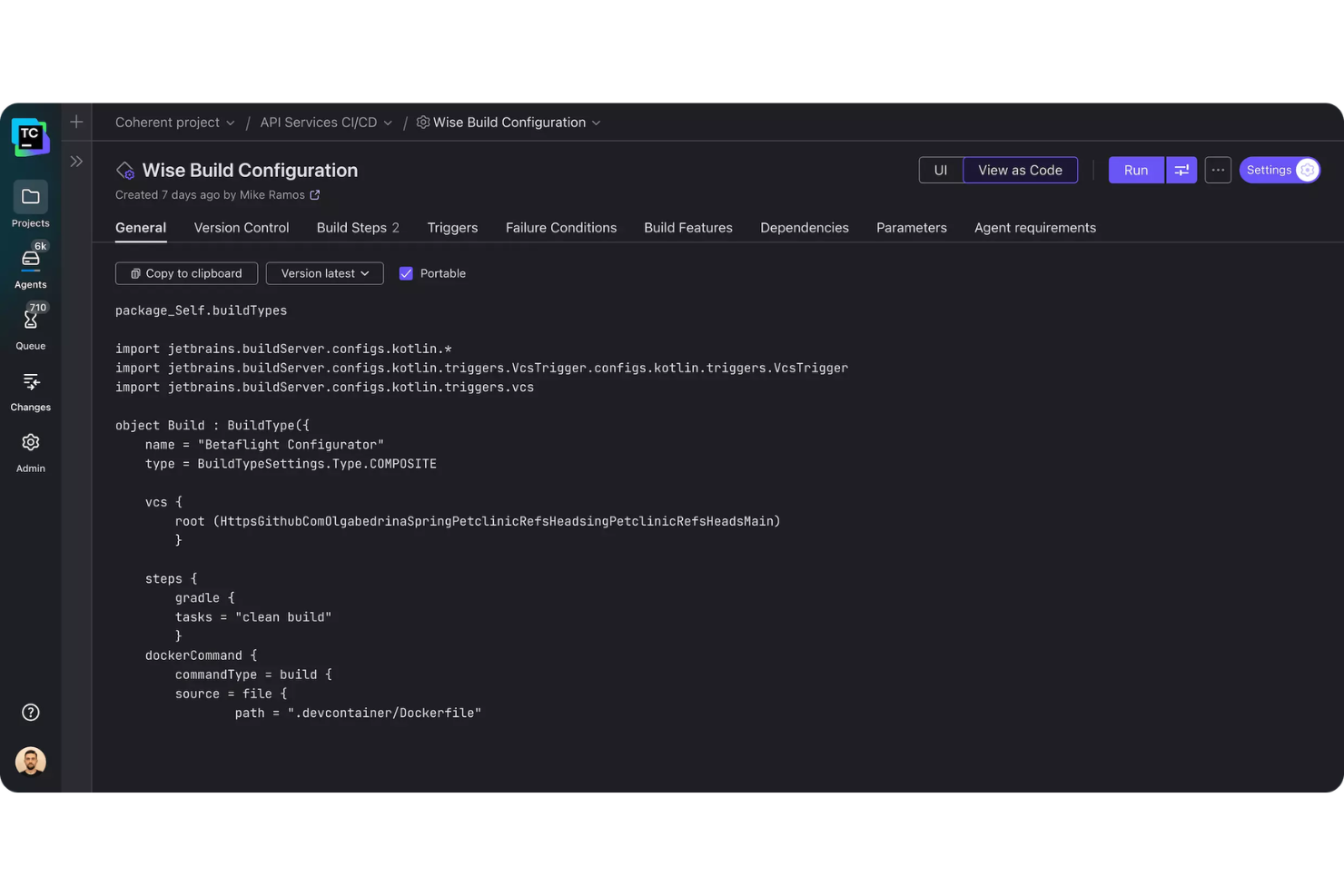The image size is (1344, 896).
Task: Open the Version latest dropdown
Action: [324, 273]
